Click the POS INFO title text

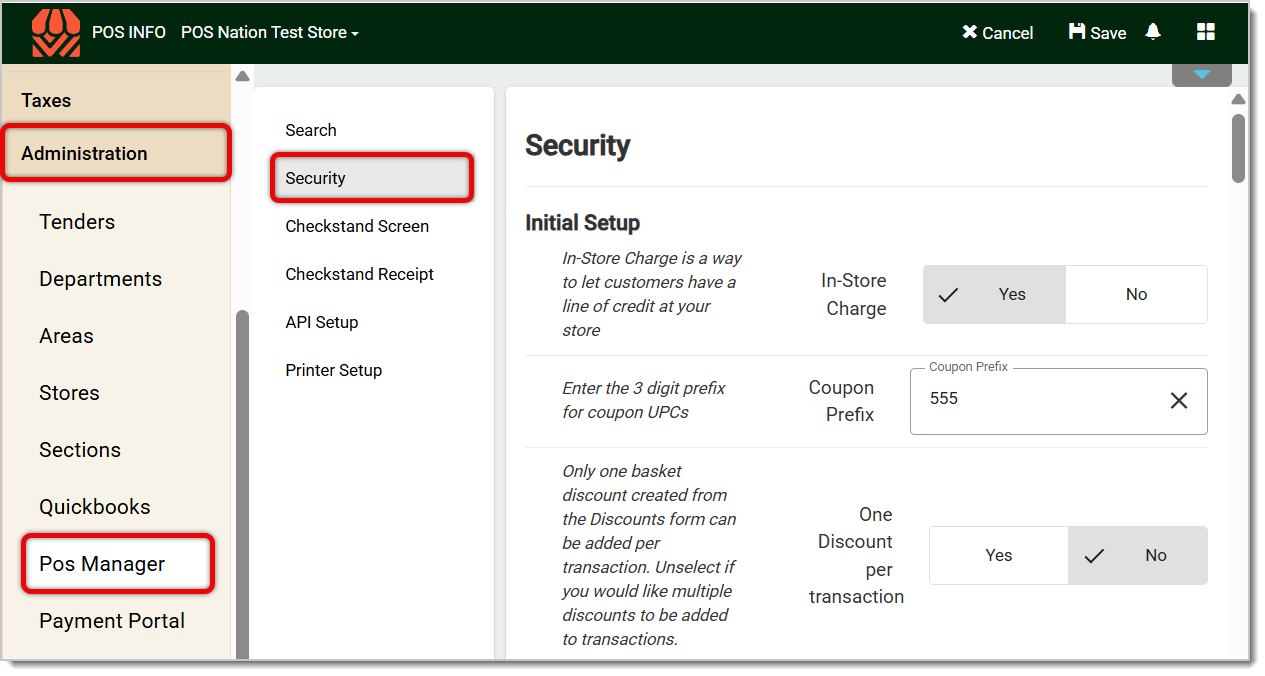click(x=129, y=32)
